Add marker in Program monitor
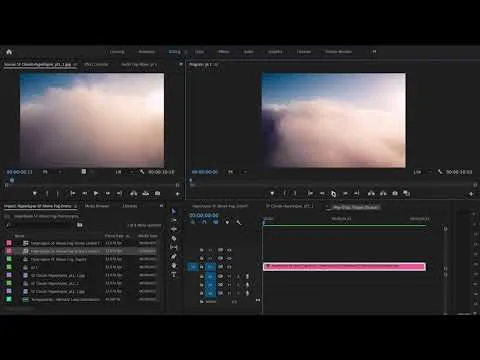Viewport: 480px width, 360px height. coord(272,193)
